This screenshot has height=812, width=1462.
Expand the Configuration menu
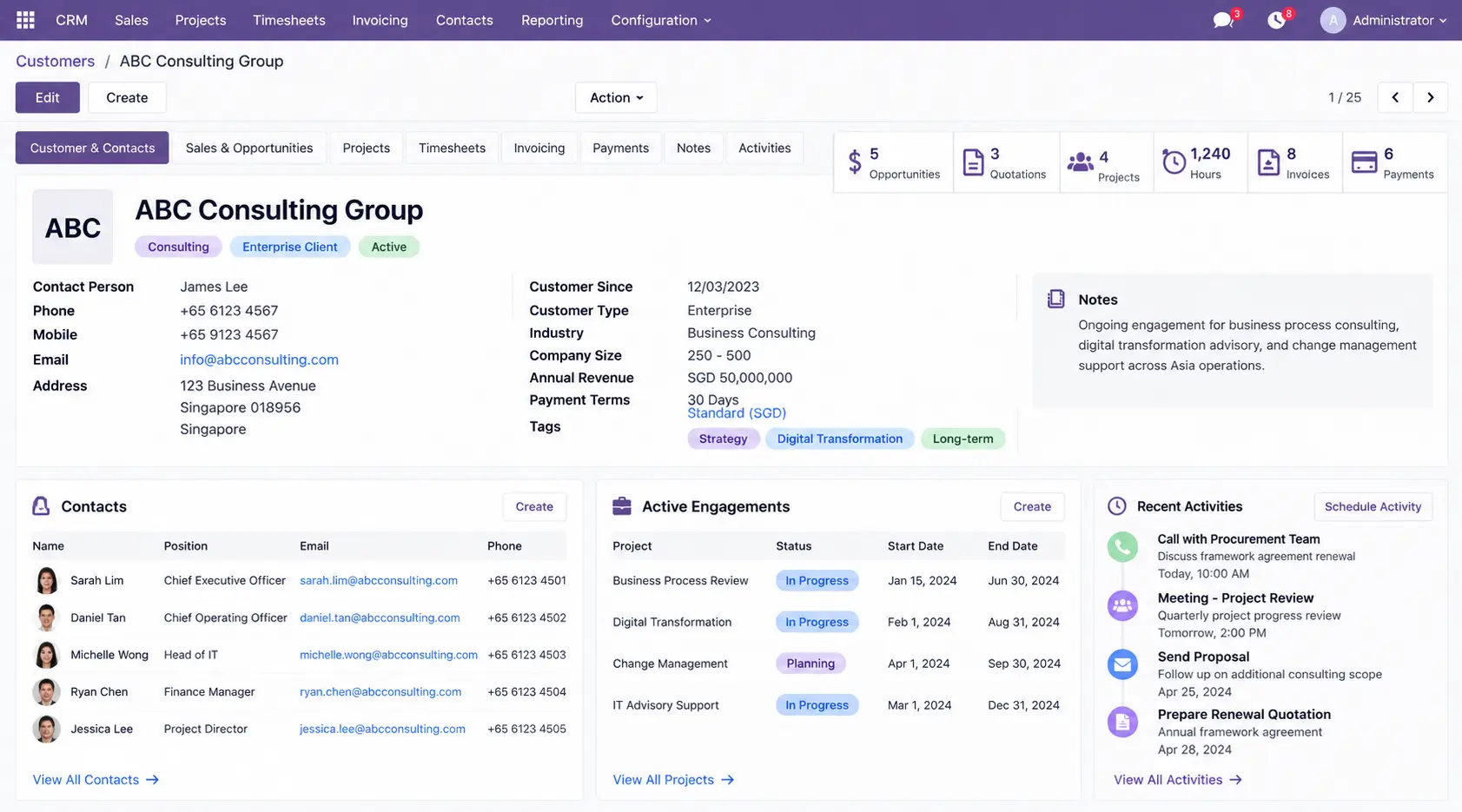tap(661, 20)
